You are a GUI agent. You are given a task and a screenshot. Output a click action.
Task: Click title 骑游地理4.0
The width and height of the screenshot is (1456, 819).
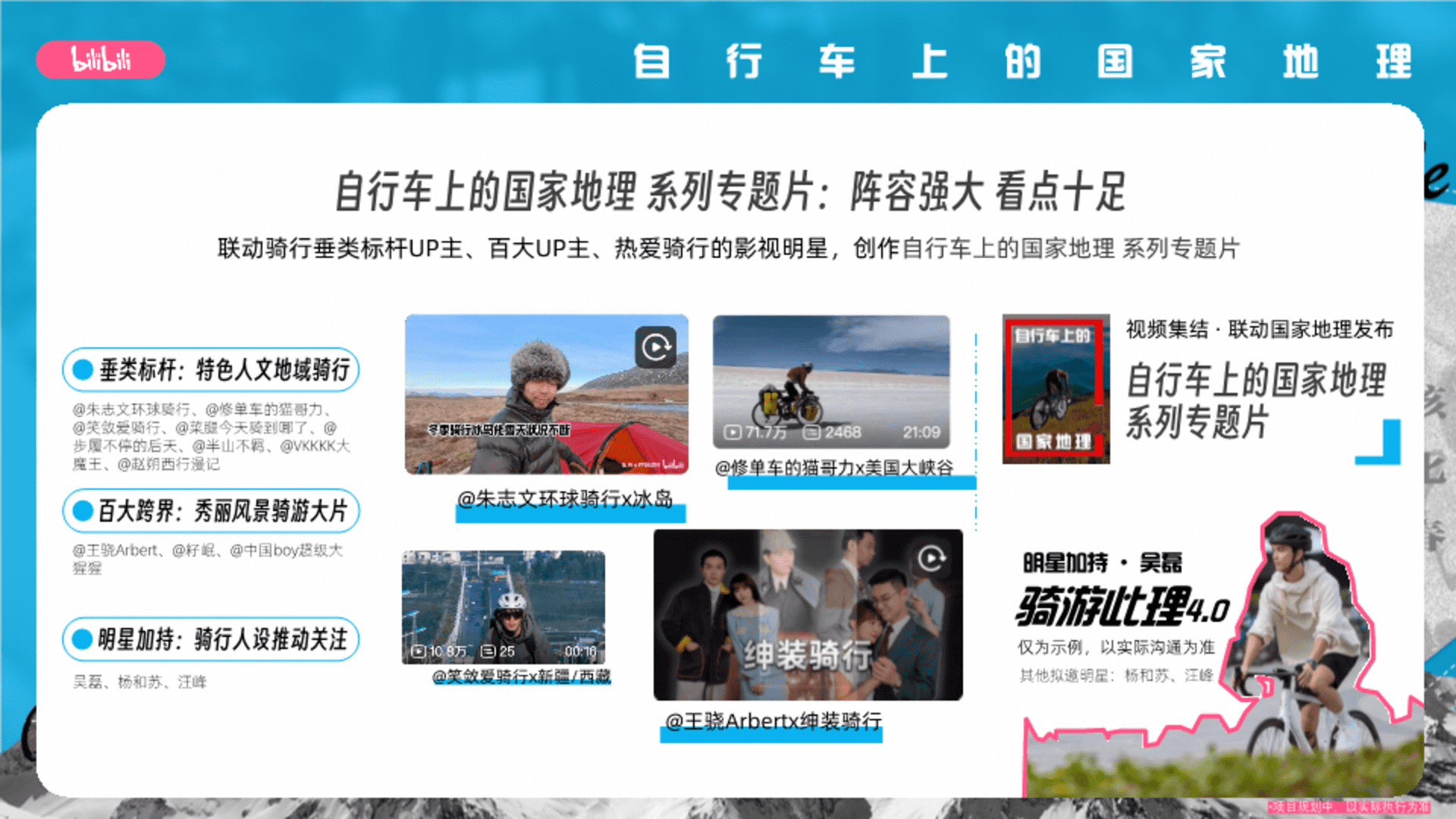[x=1123, y=607]
